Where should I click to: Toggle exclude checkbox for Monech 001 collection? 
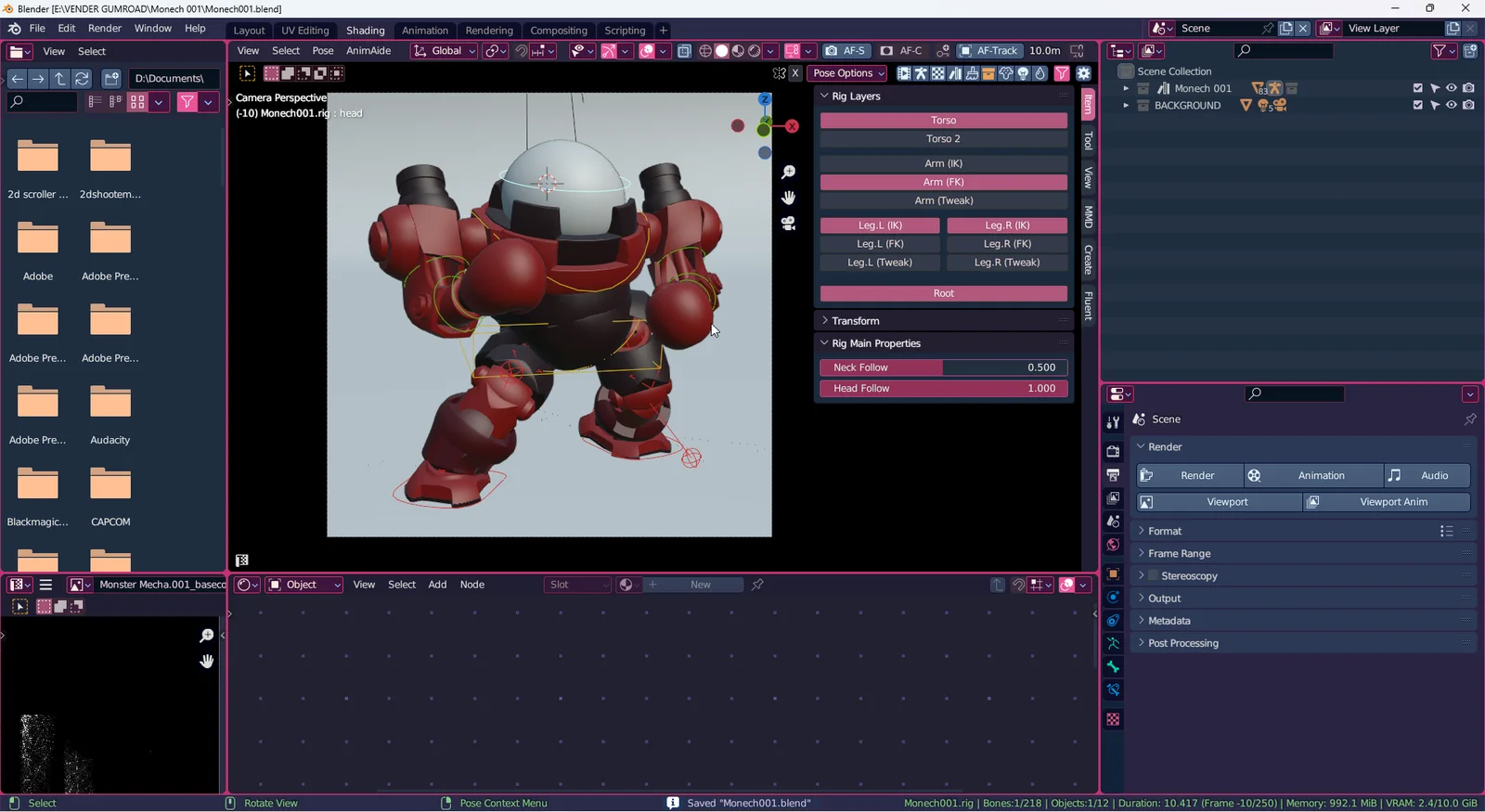tap(1417, 88)
